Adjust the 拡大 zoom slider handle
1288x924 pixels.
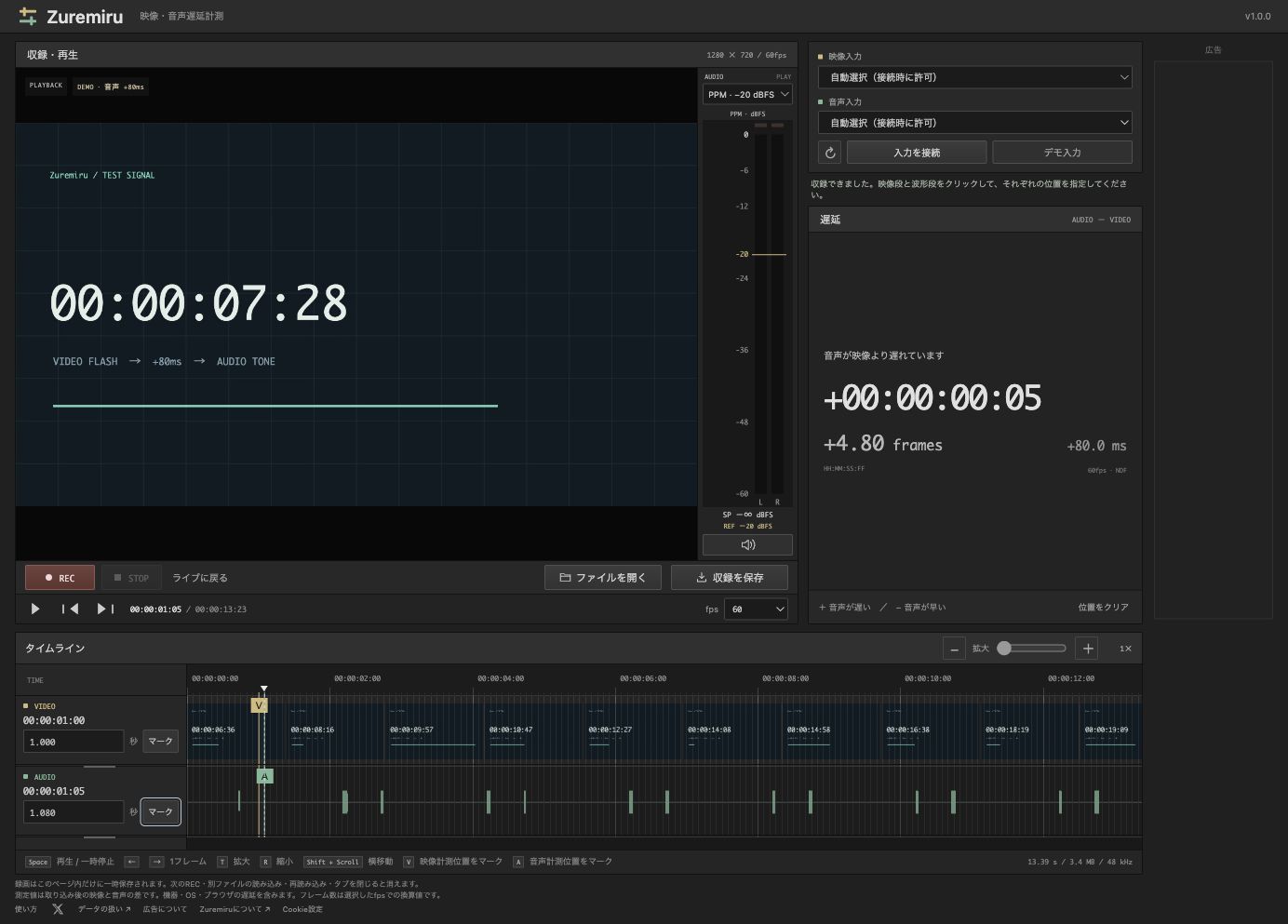1004,649
